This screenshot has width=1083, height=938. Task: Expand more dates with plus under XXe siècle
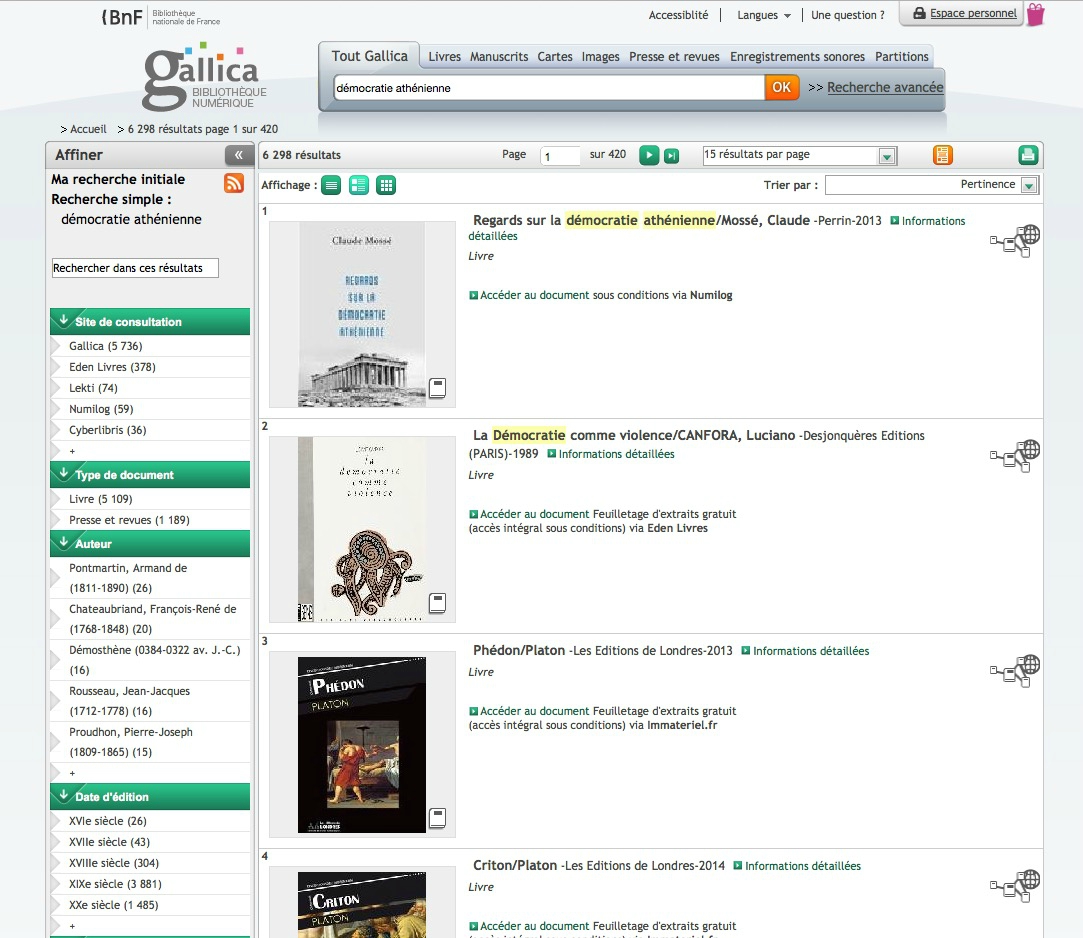(x=72, y=926)
